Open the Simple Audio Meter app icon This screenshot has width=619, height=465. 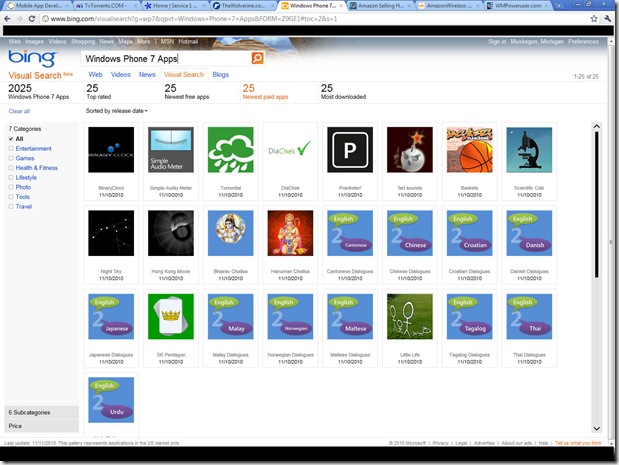[x=171, y=150]
